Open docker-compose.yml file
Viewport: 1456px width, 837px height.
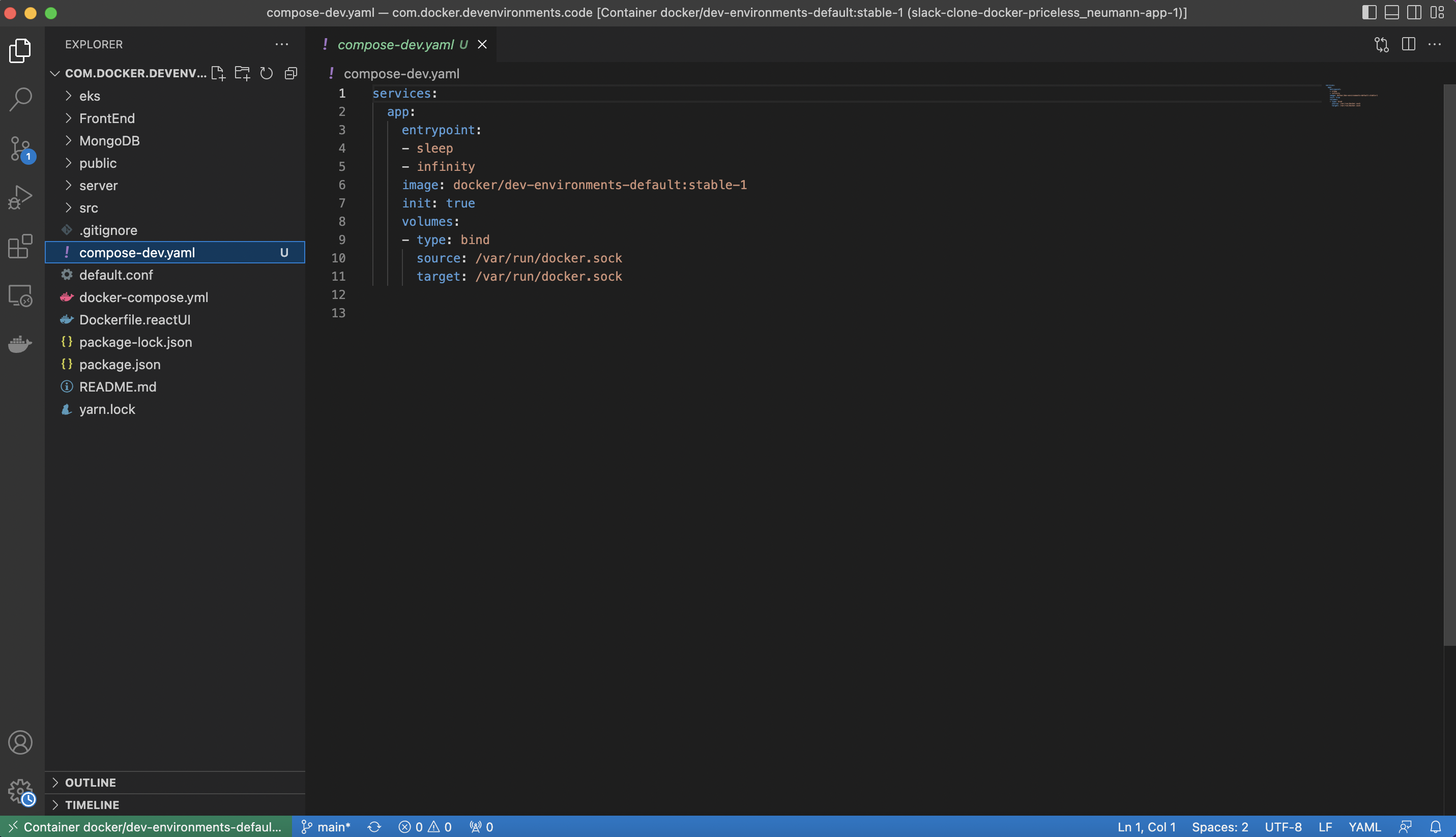tap(175, 297)
